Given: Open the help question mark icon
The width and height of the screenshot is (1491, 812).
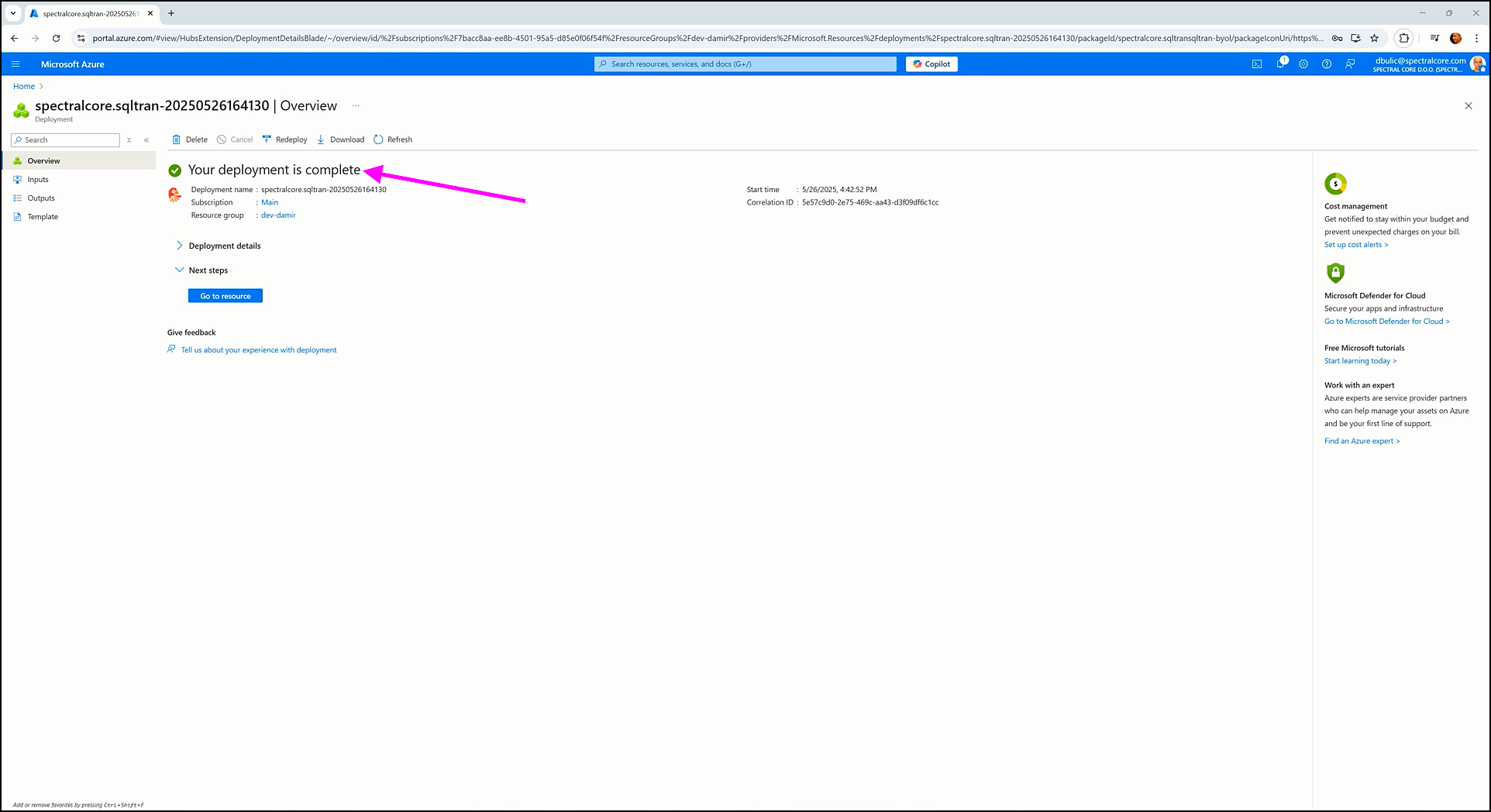Looking at the screenshot, I should point(1327,64).
